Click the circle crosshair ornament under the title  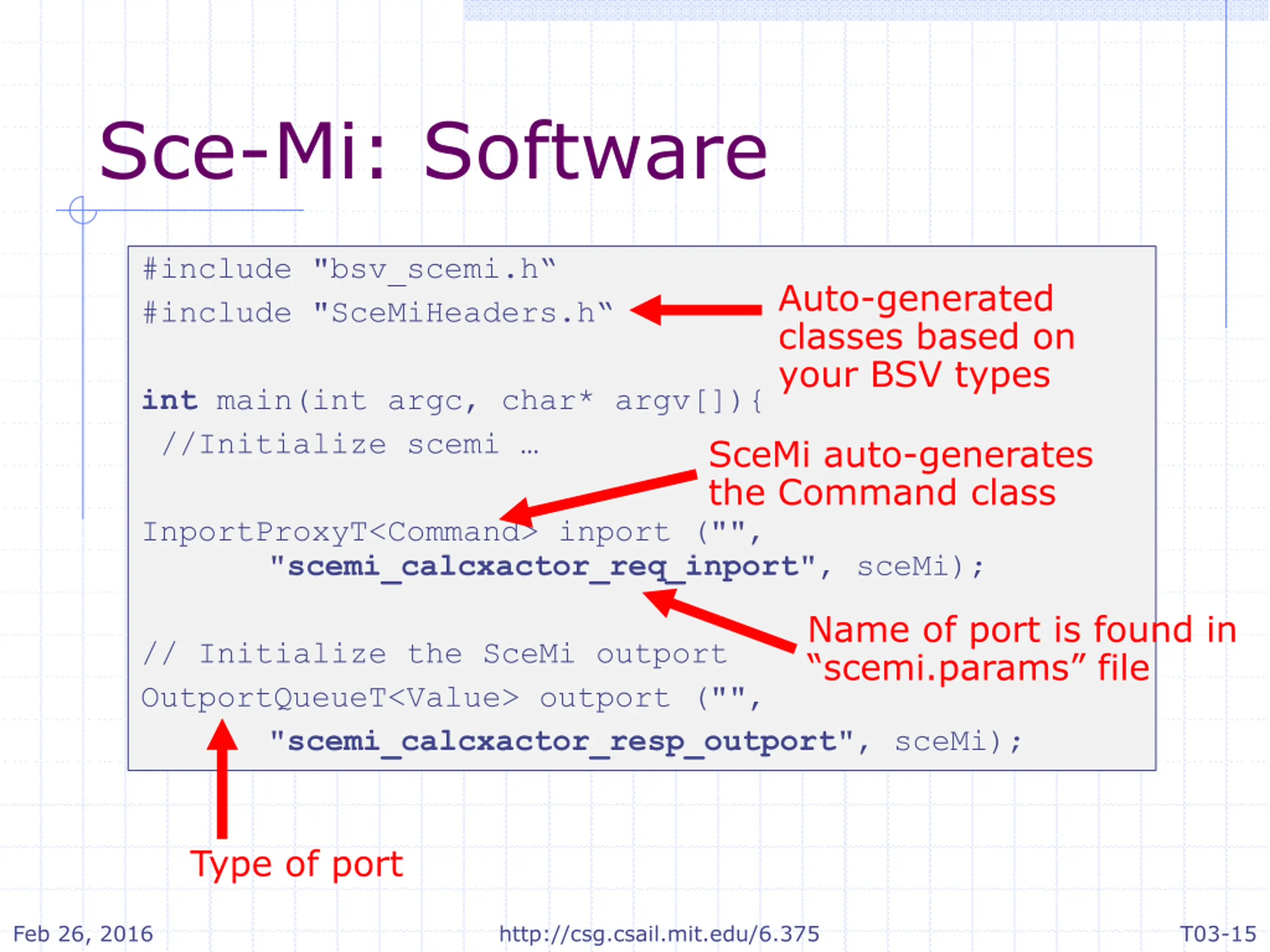pos(83,210)
